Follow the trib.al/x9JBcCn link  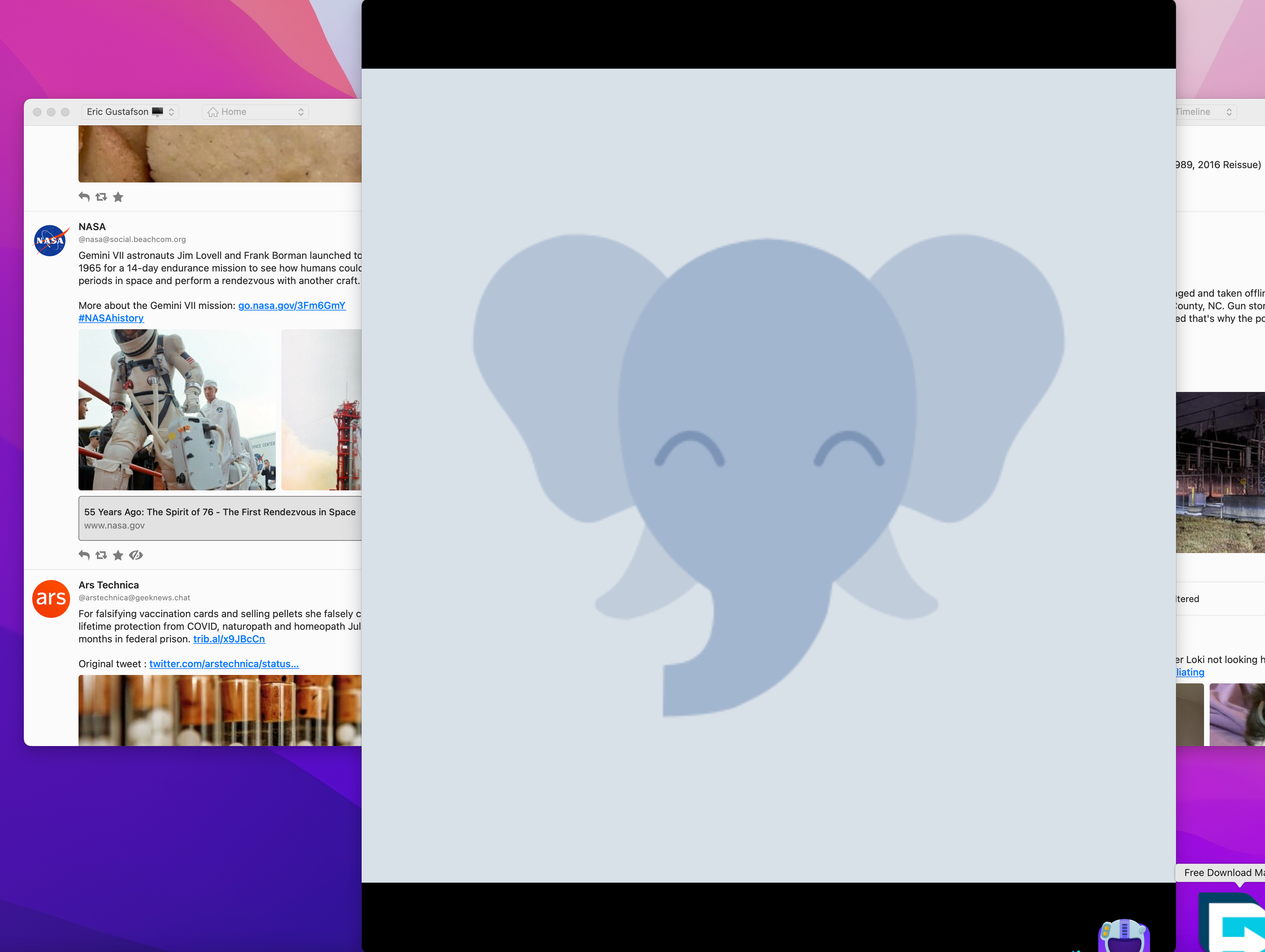point(229,639)
